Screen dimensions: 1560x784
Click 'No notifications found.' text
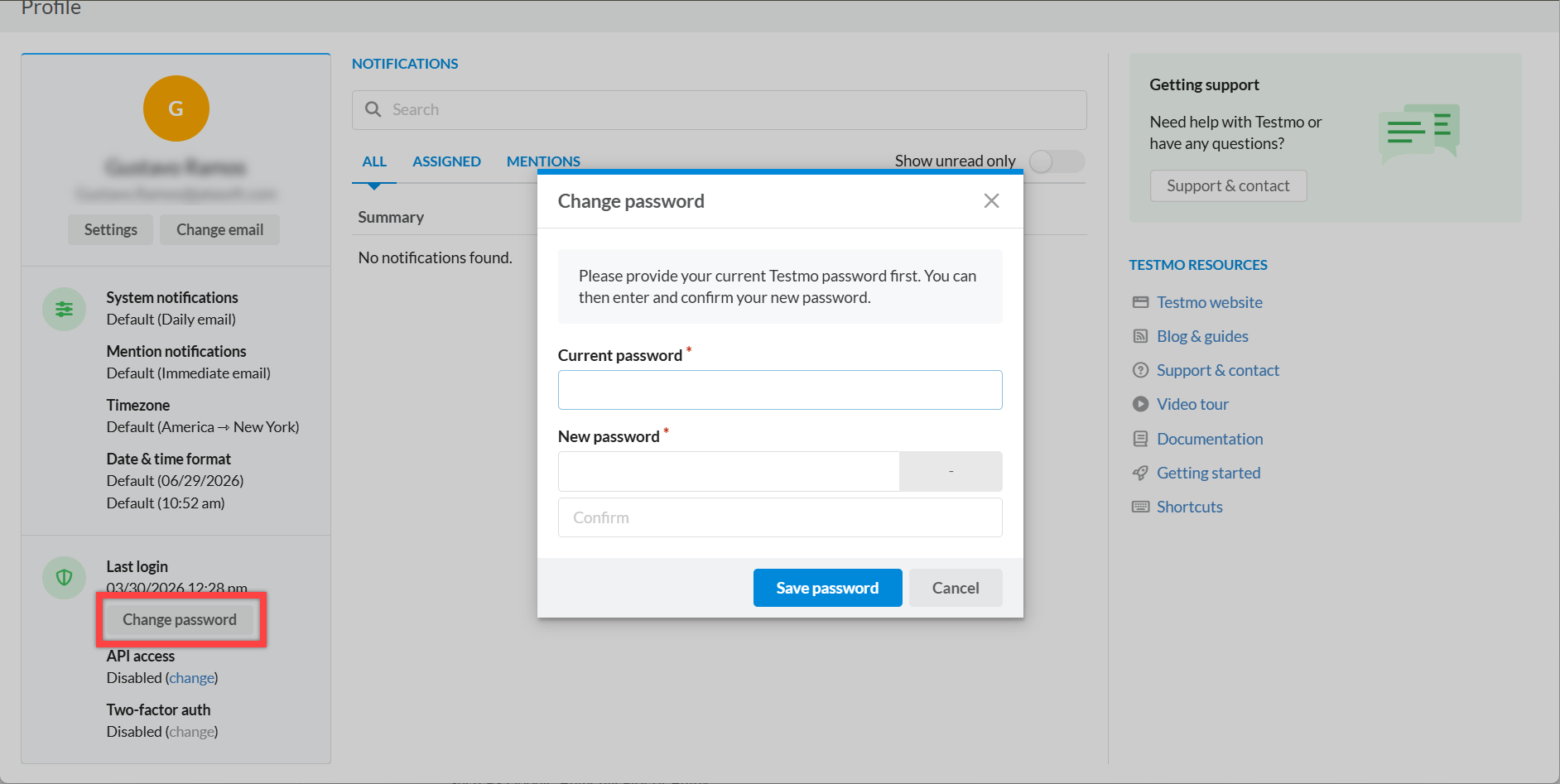point(435,257)
